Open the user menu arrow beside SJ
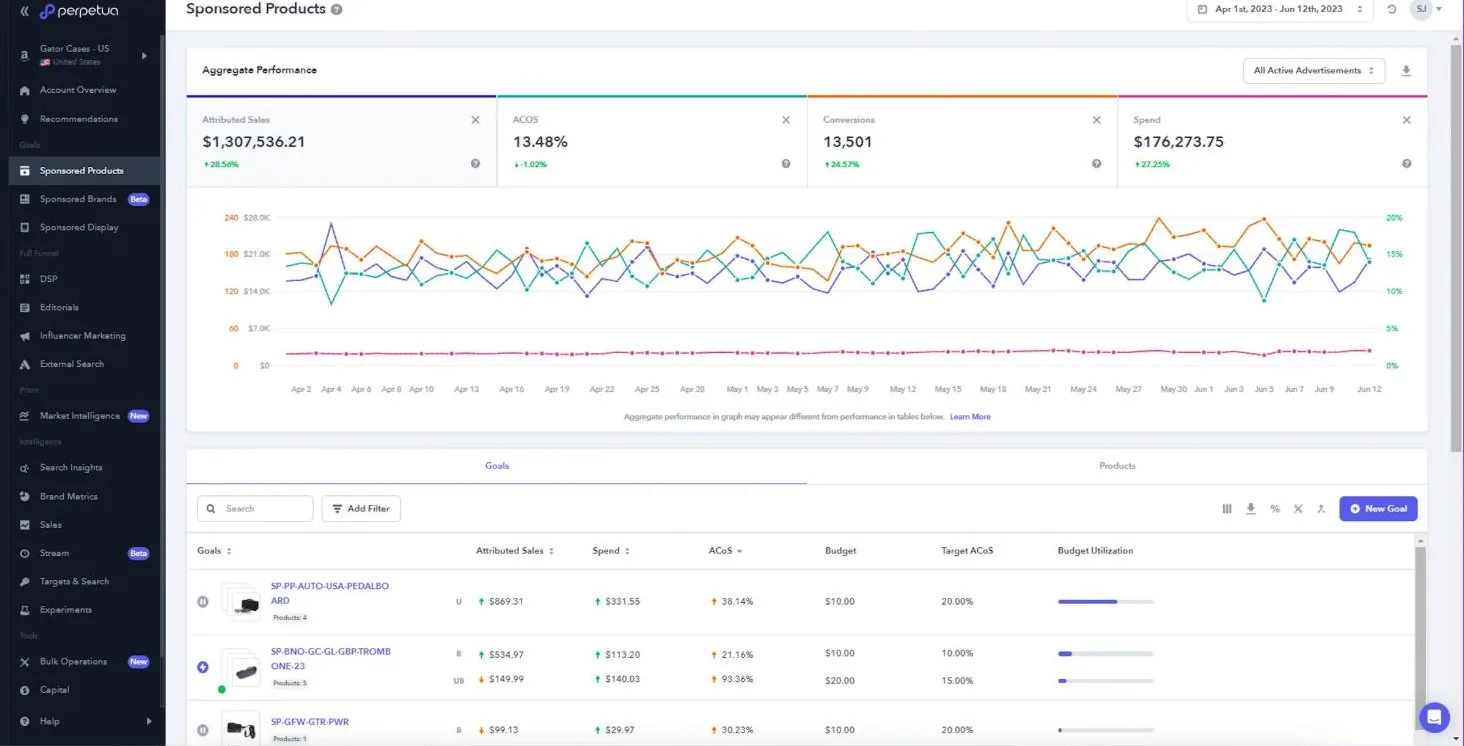The height and width of the screenshot is (746, 1464). (x=1439, y=9)
